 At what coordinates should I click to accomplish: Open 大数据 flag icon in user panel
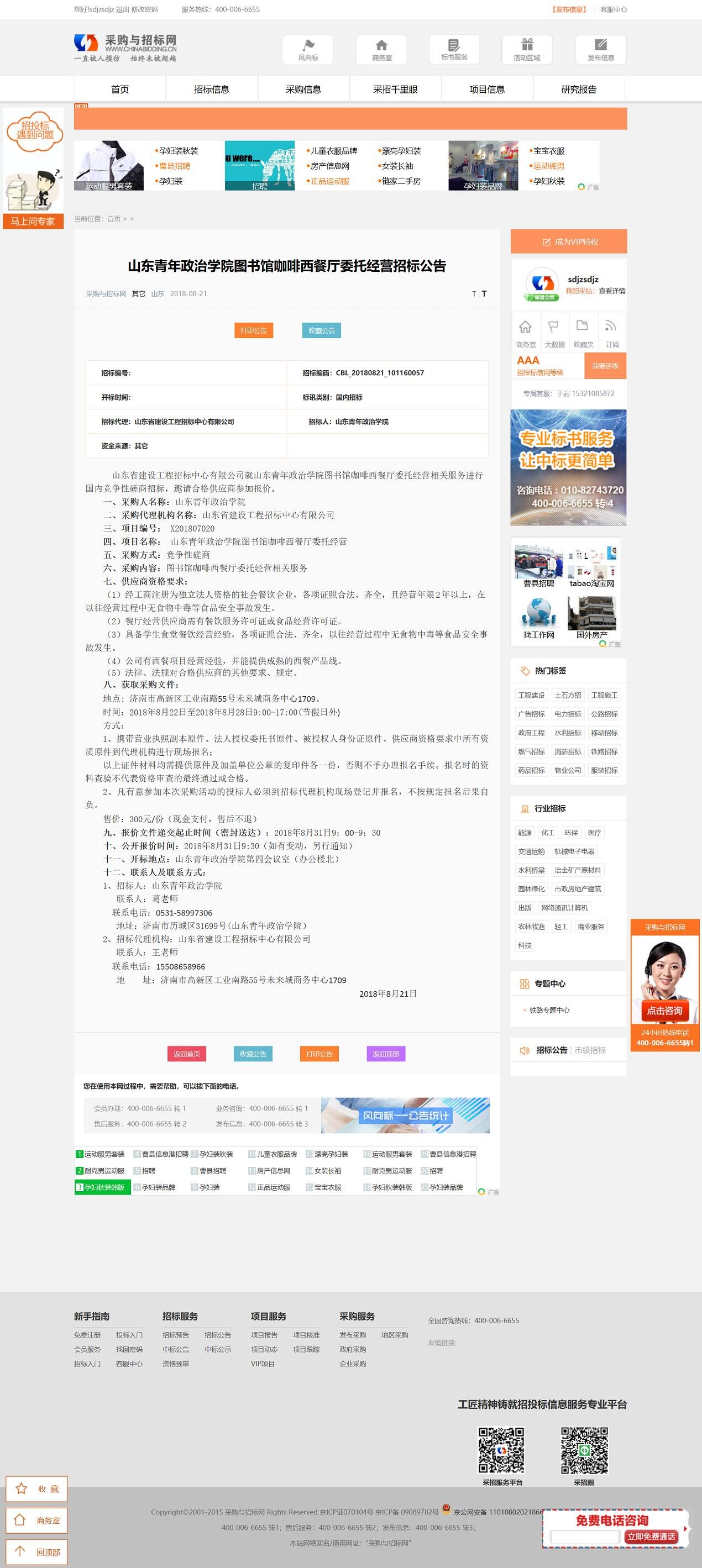point(554,327)
